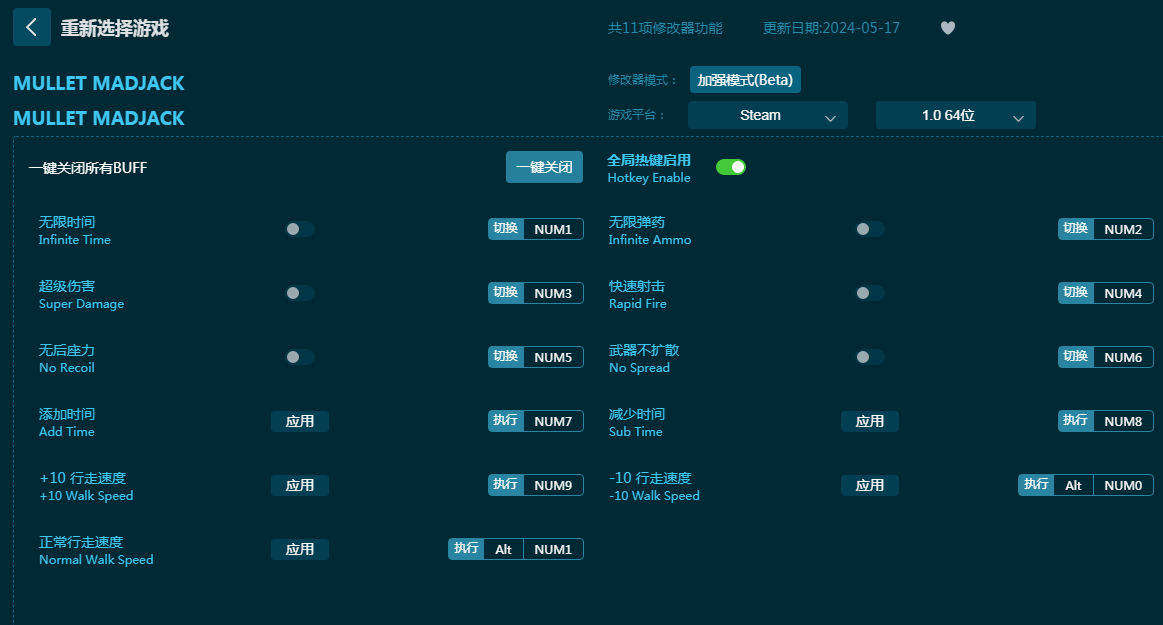Apply the Sub Time cheat
The width and height of the screenshot is (1163, 625).
869,421
